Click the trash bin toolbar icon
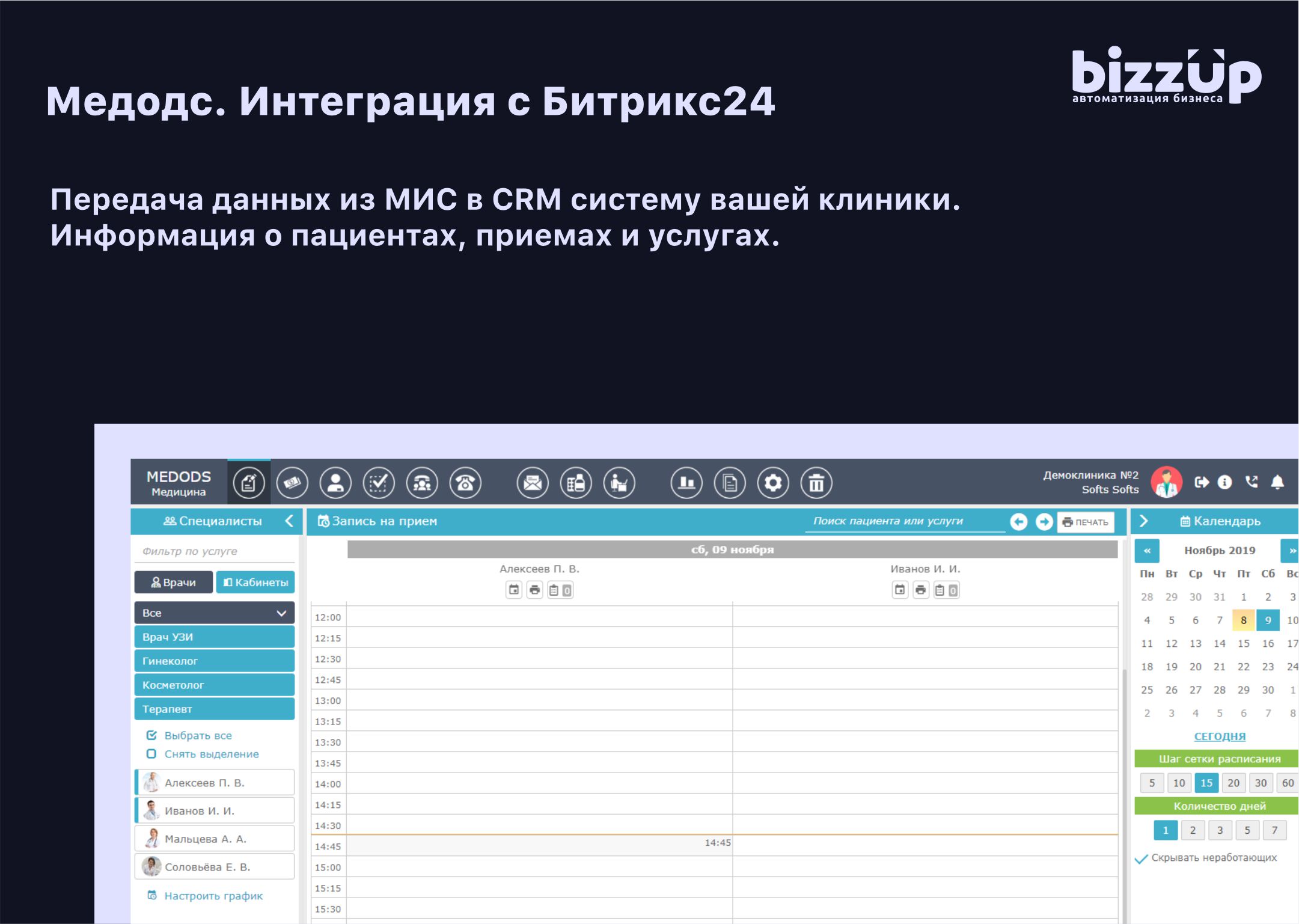Screen dimensions: 1299x924 [816, 483]
